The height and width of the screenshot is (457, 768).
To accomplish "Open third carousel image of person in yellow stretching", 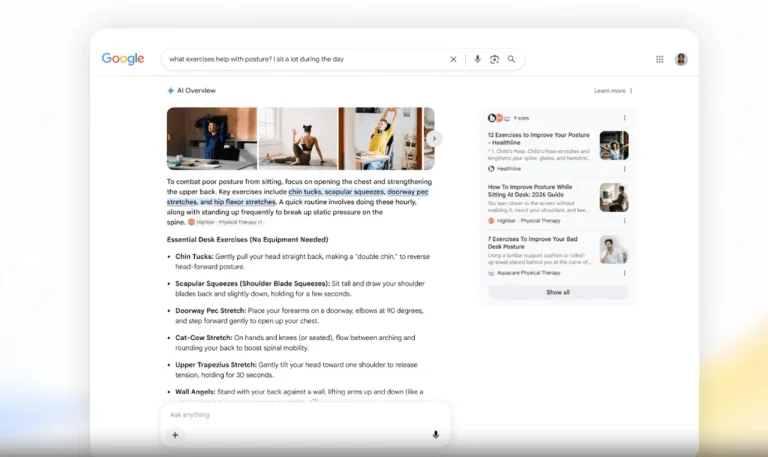I will pos(380,139).
